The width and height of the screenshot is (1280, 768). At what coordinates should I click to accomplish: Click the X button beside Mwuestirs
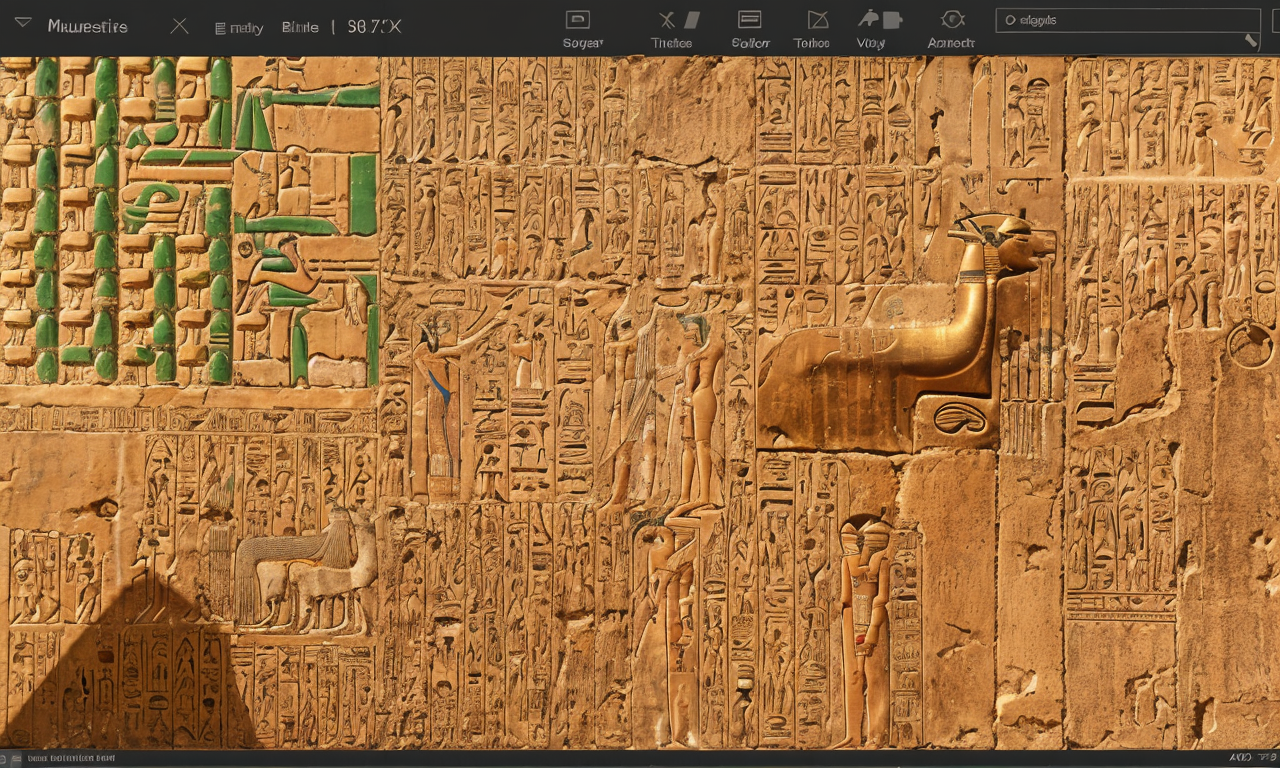pyautogui.click(x=178, y=27)
